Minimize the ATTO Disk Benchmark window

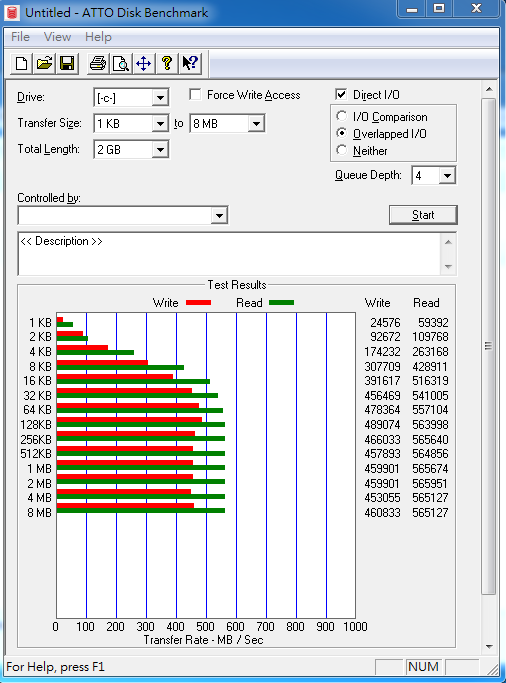tap(412, 9)
